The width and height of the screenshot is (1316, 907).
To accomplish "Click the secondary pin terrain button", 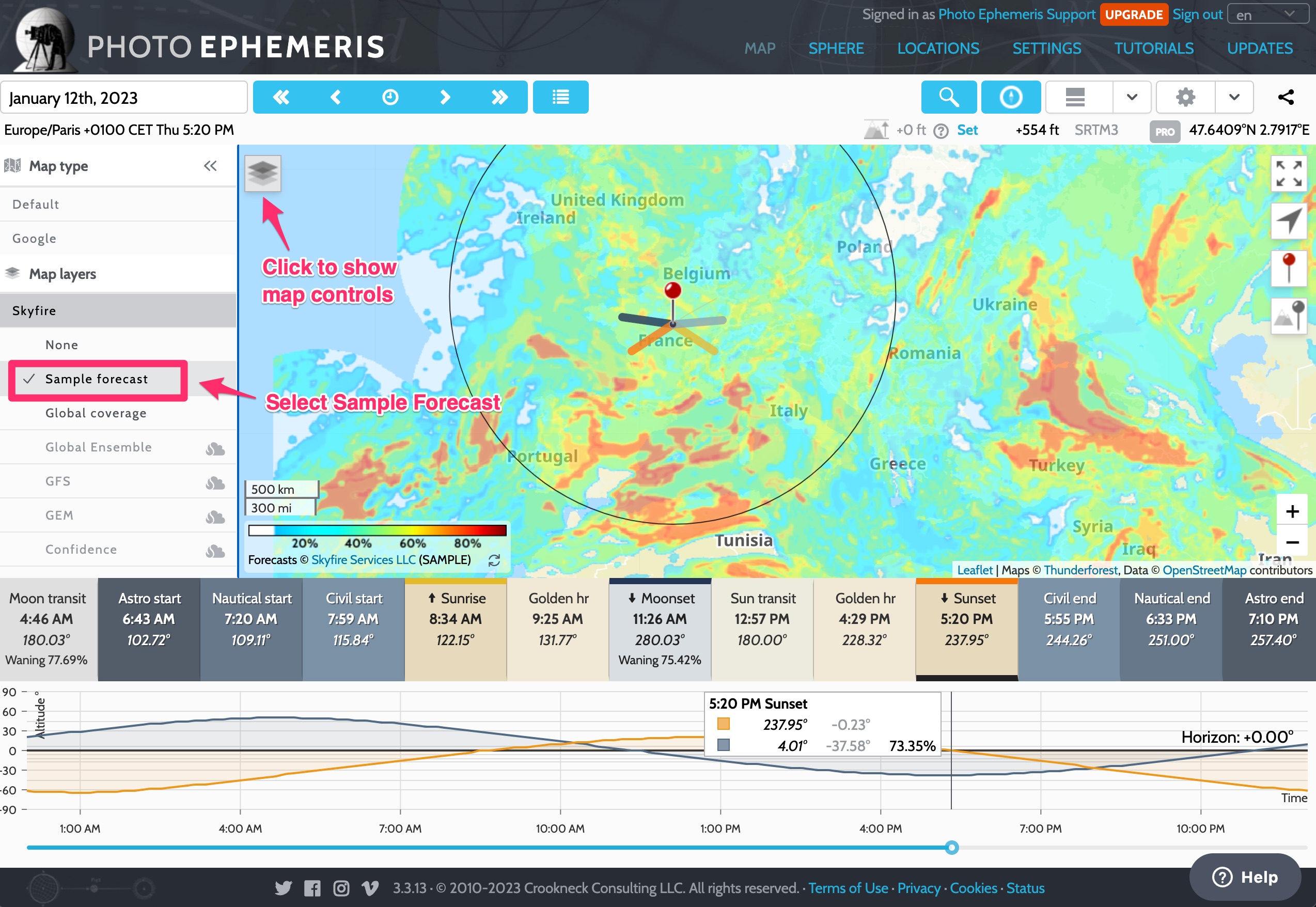I will click(x=1288, y=316).
